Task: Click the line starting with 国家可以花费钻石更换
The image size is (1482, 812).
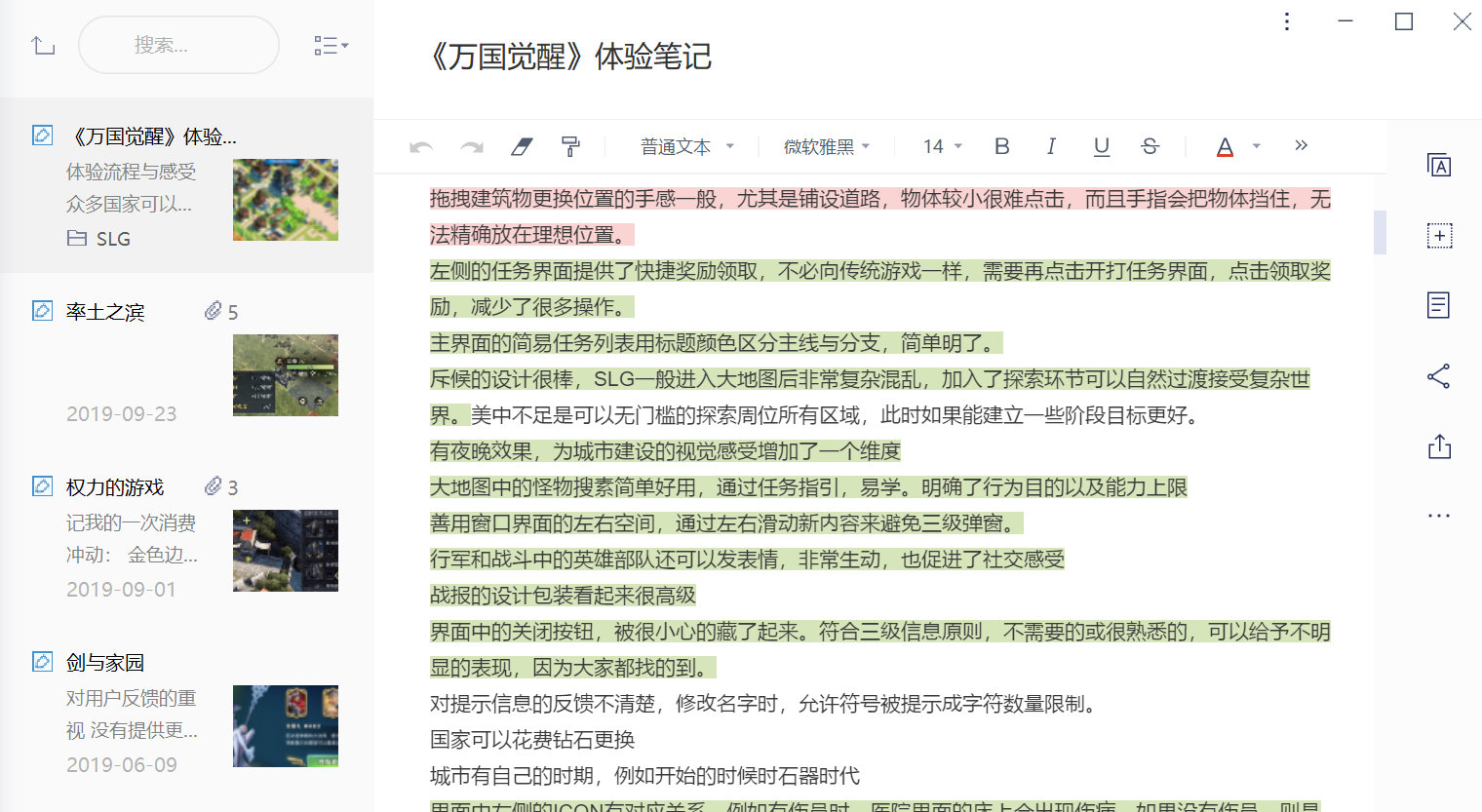Action: [x=532, y=740]
